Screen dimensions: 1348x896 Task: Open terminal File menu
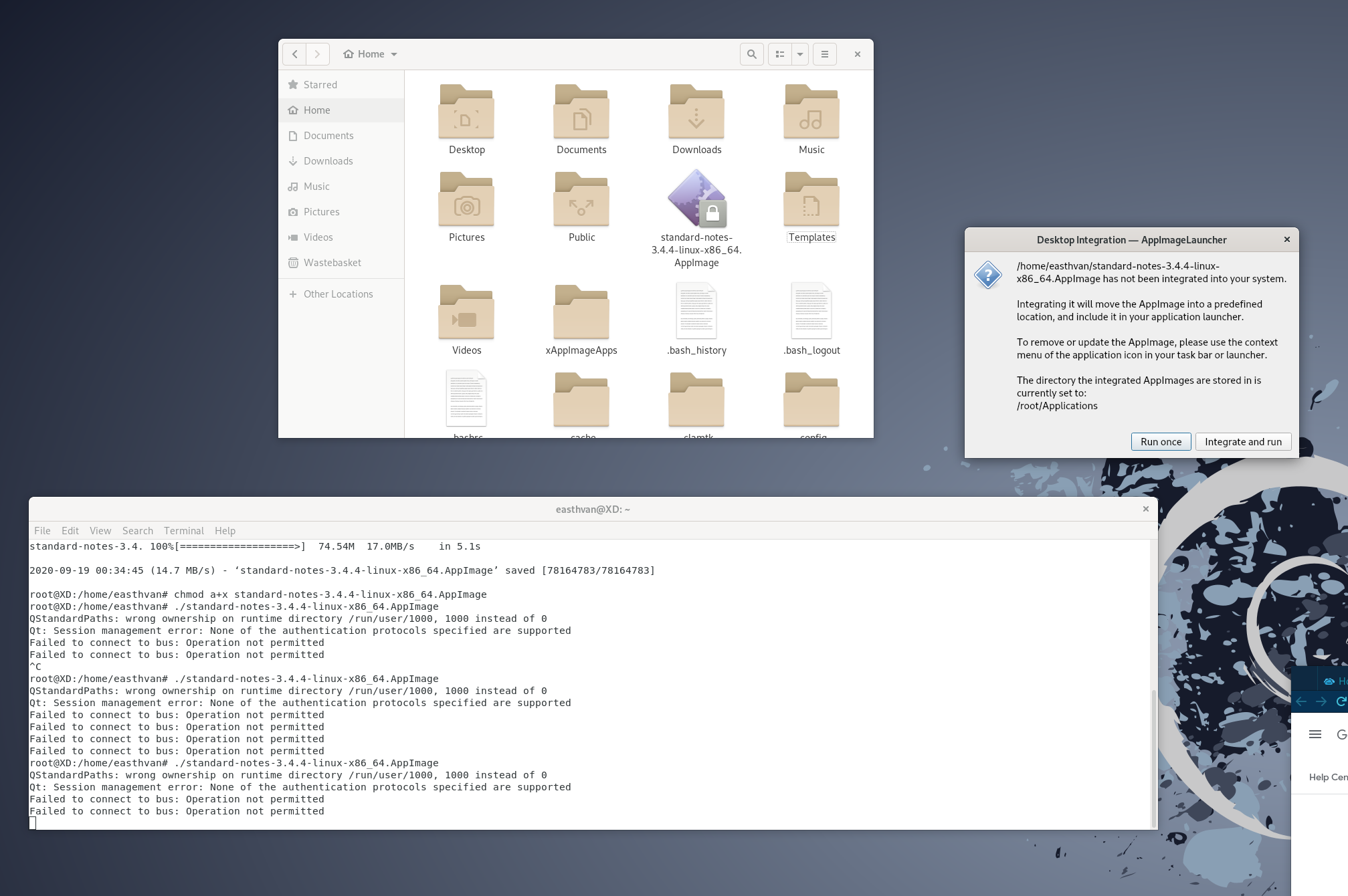(x=42, y=531)
